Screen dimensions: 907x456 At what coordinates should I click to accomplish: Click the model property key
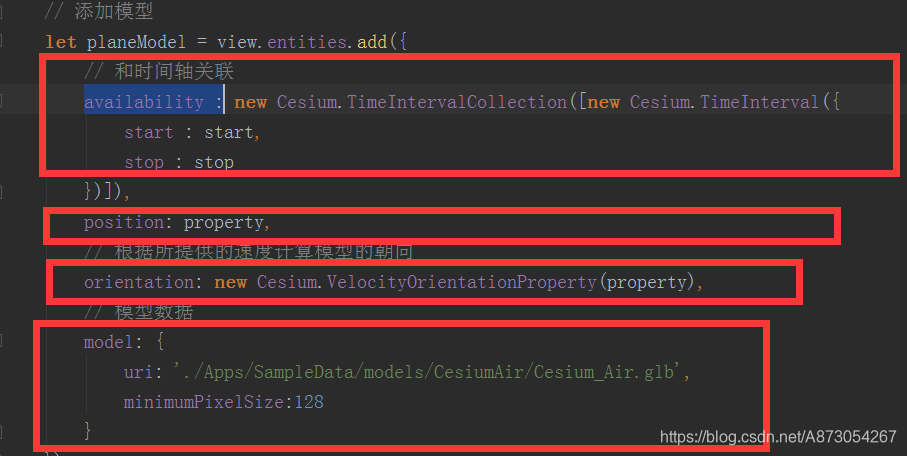[109, 342]
